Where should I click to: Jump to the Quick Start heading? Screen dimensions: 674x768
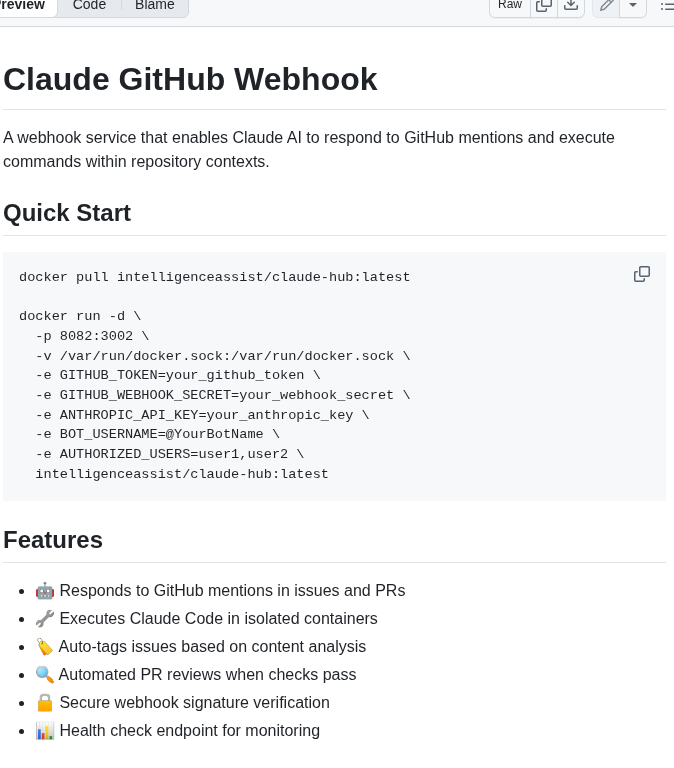[x=67, y=213]
